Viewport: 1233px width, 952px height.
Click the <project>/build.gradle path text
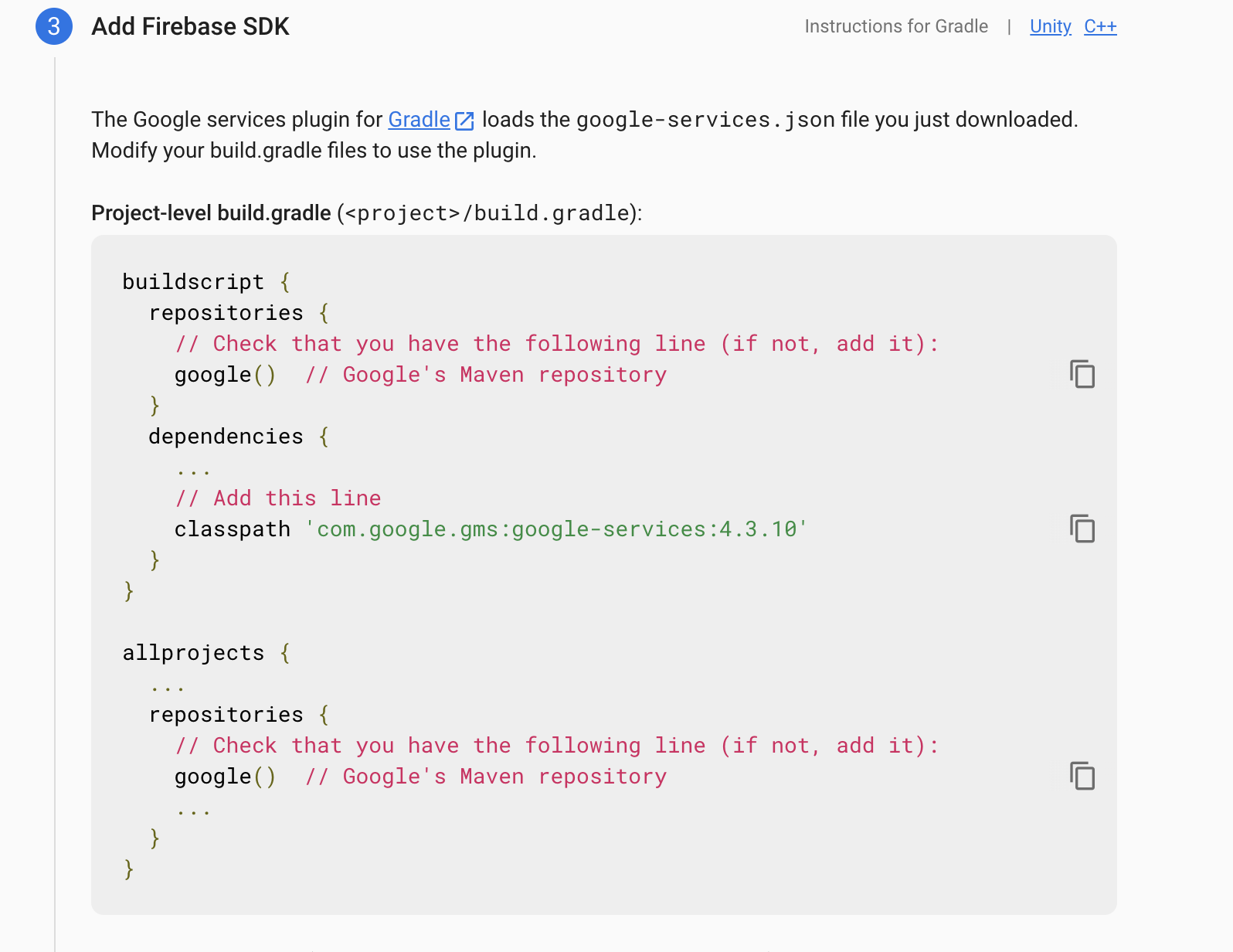point(487,212)
